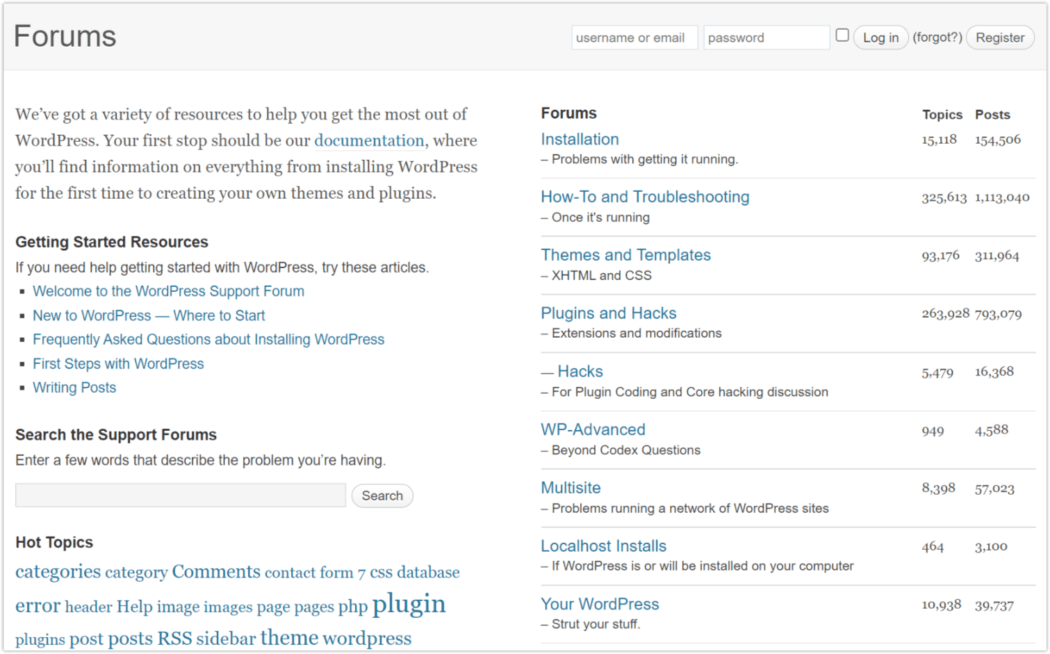This screenshot has height=654, width=1050.
Task: Tick the remember me checkbox beside password
Action: (842, 36)
